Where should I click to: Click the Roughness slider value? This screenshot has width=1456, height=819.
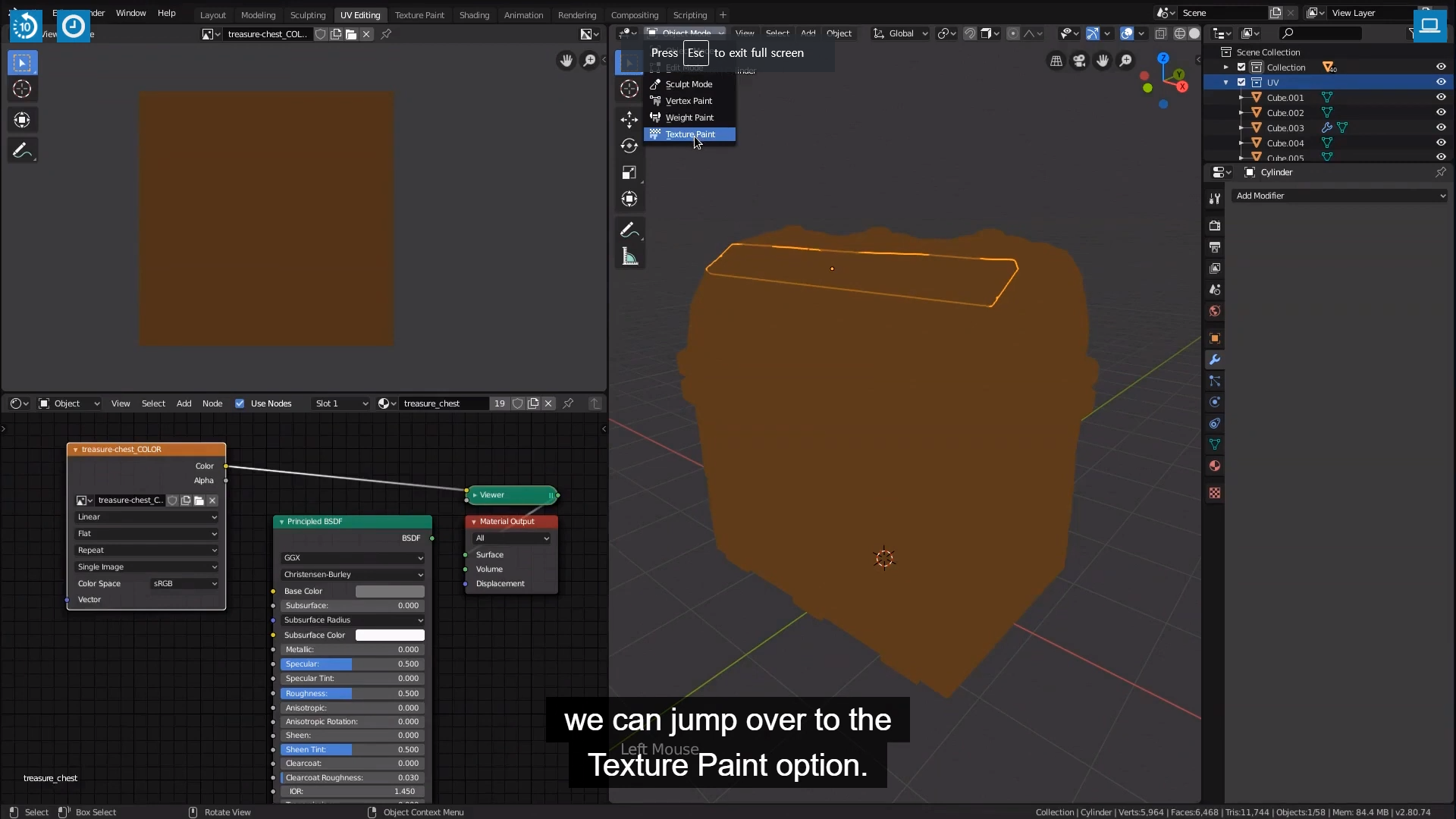click(352, 693)
